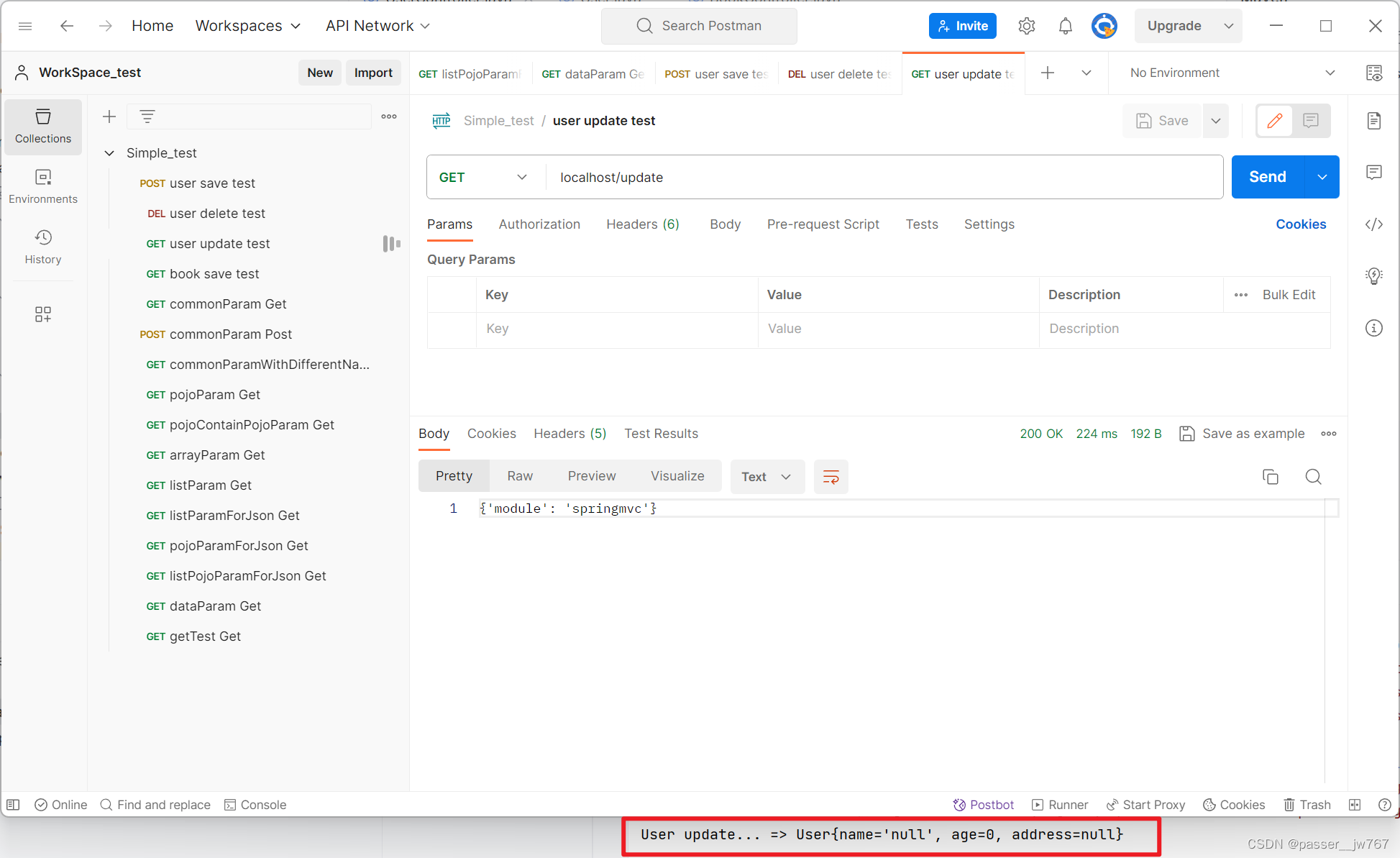
Task: Go forward with the right arrow icon
Action: [x=106, y=26]
